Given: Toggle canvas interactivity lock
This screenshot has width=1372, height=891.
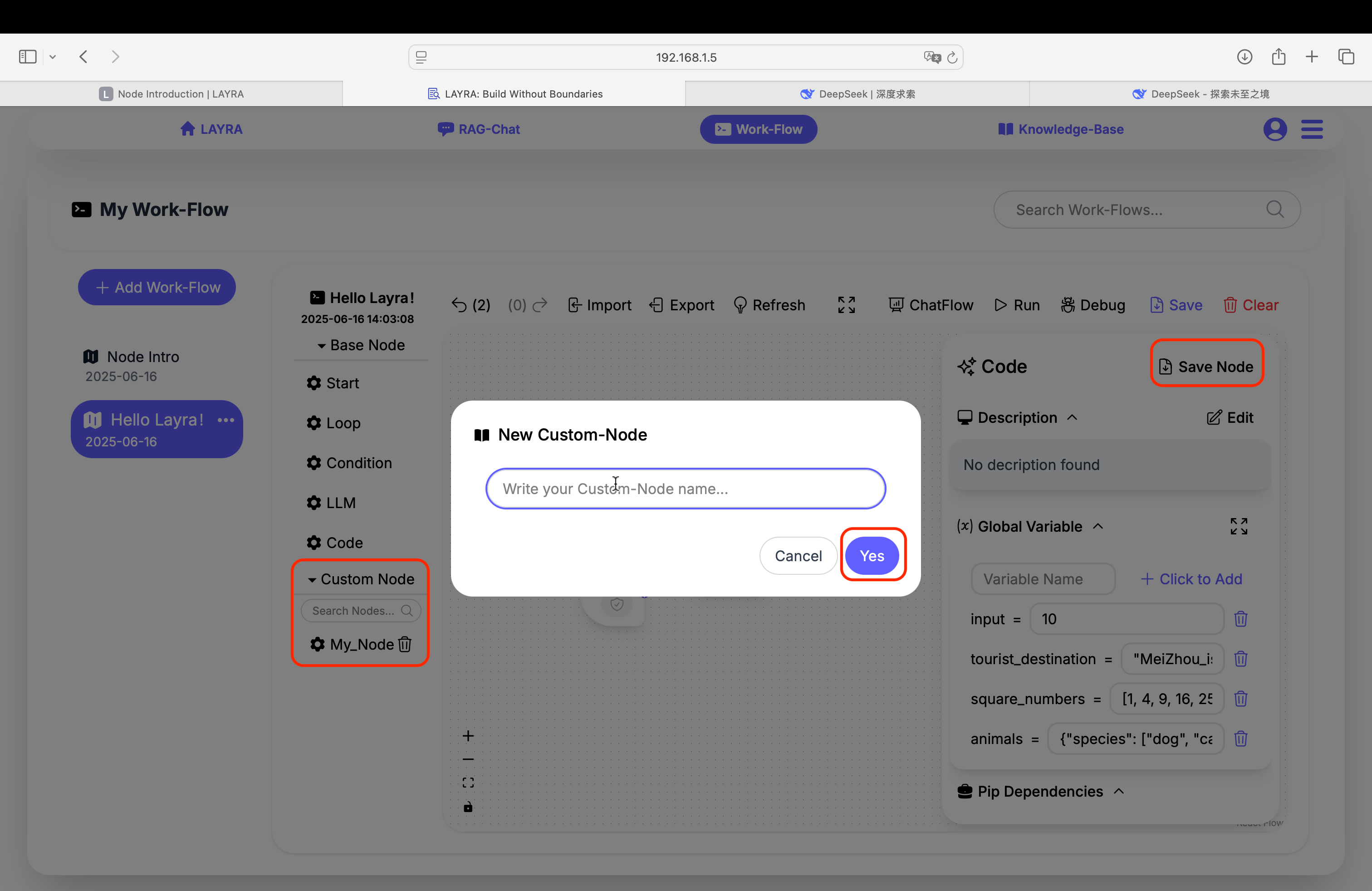Looking at the screenshot, I should (468, 807).
